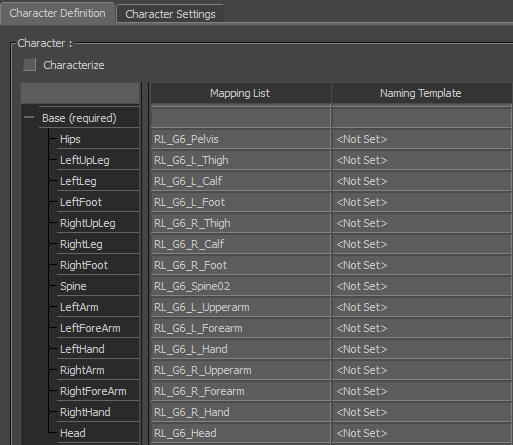Enable the Characterize checkbox

pyautogui.click(x=29, y=65)
